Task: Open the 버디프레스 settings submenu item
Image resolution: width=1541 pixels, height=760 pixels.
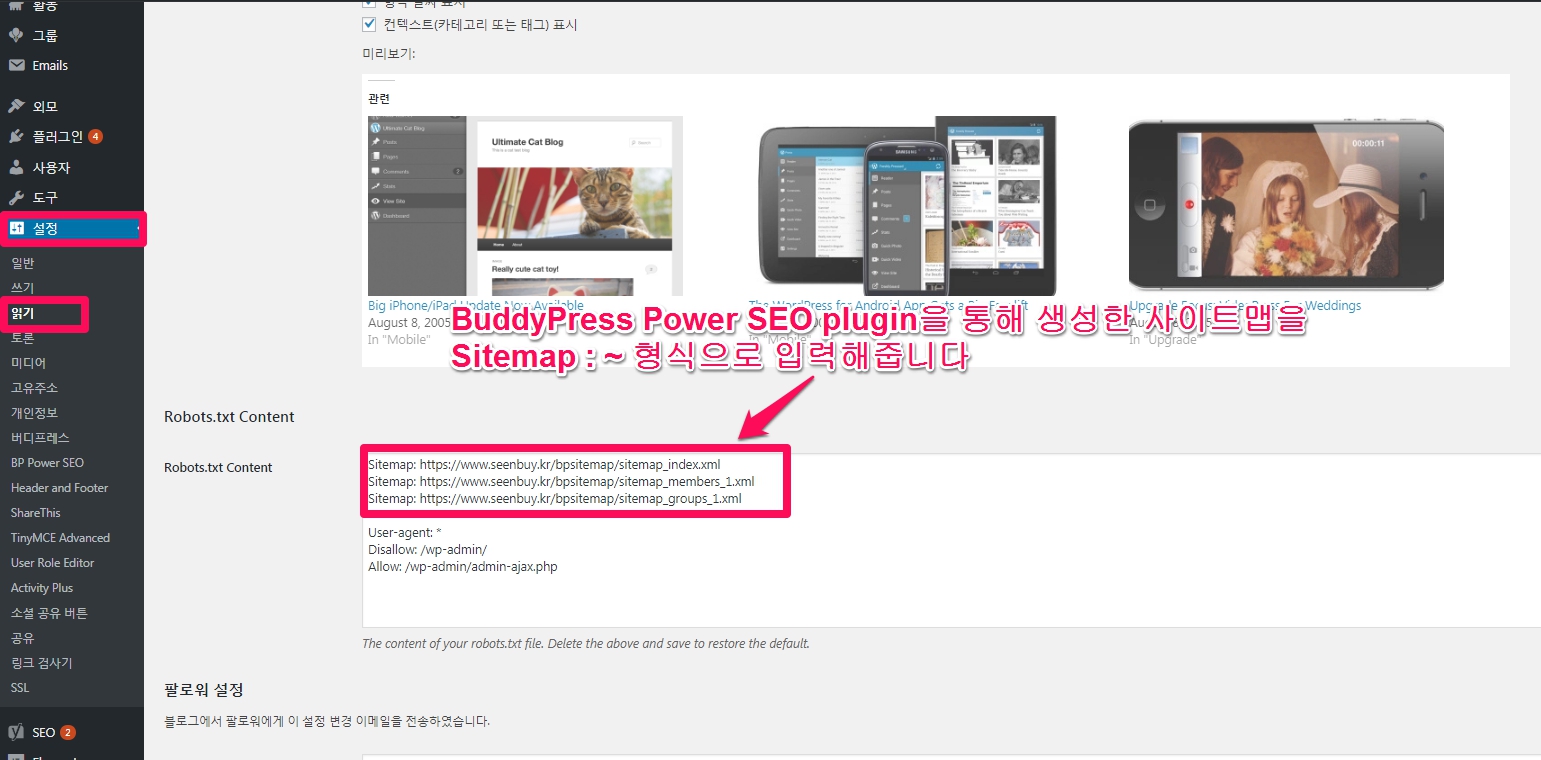Action: coord(40,438)
